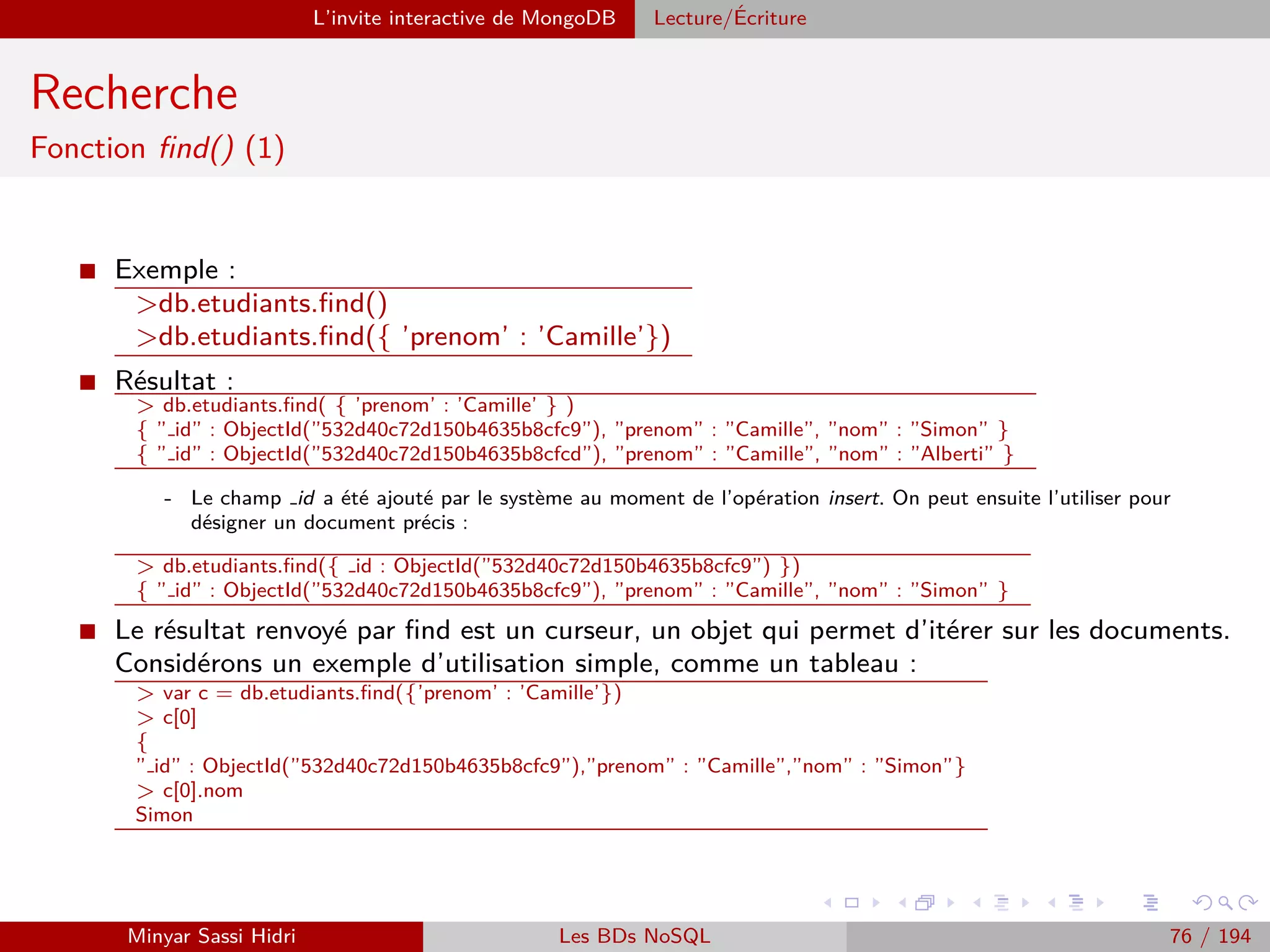
Task: Click the presentation outline lines icon
Action: pyautogui.click(x=1151, y=902)
